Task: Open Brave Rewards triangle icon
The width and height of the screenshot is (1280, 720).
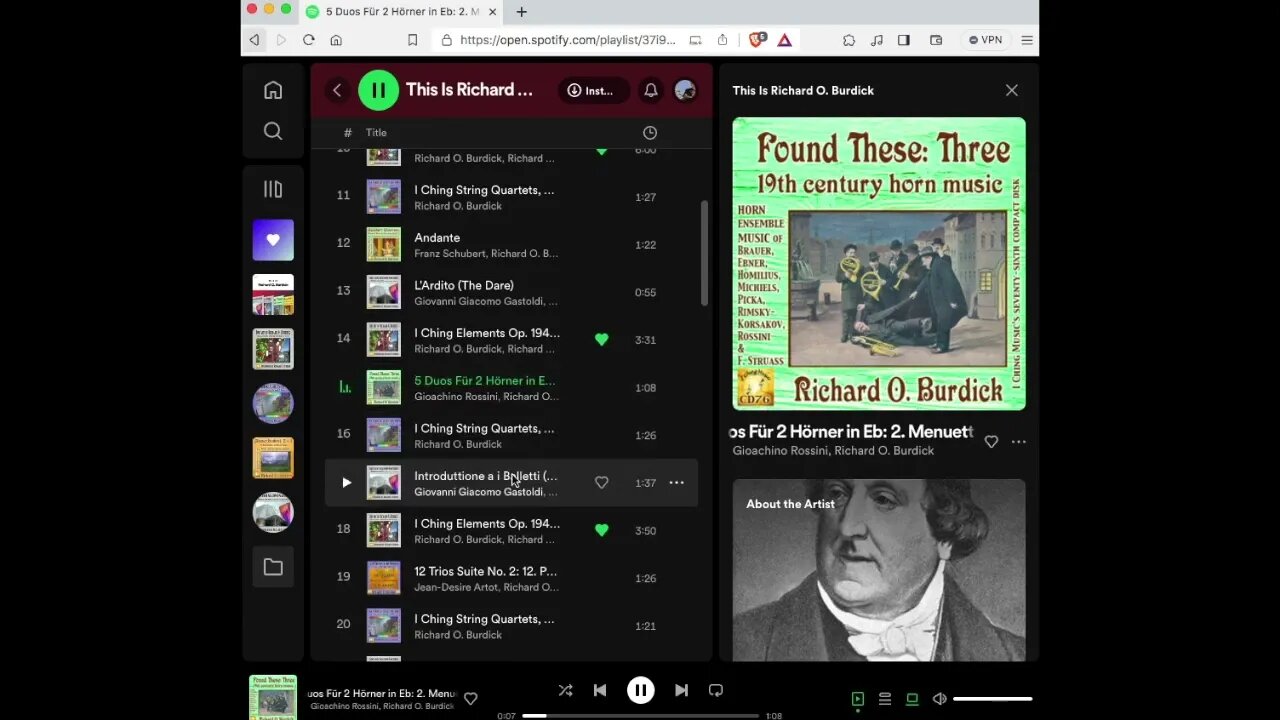Action: 785,40
